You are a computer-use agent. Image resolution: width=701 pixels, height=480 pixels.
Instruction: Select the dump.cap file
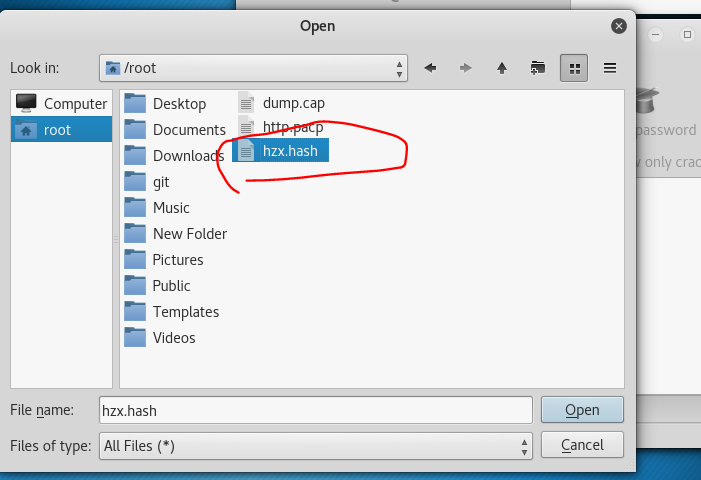coord(292,103)
